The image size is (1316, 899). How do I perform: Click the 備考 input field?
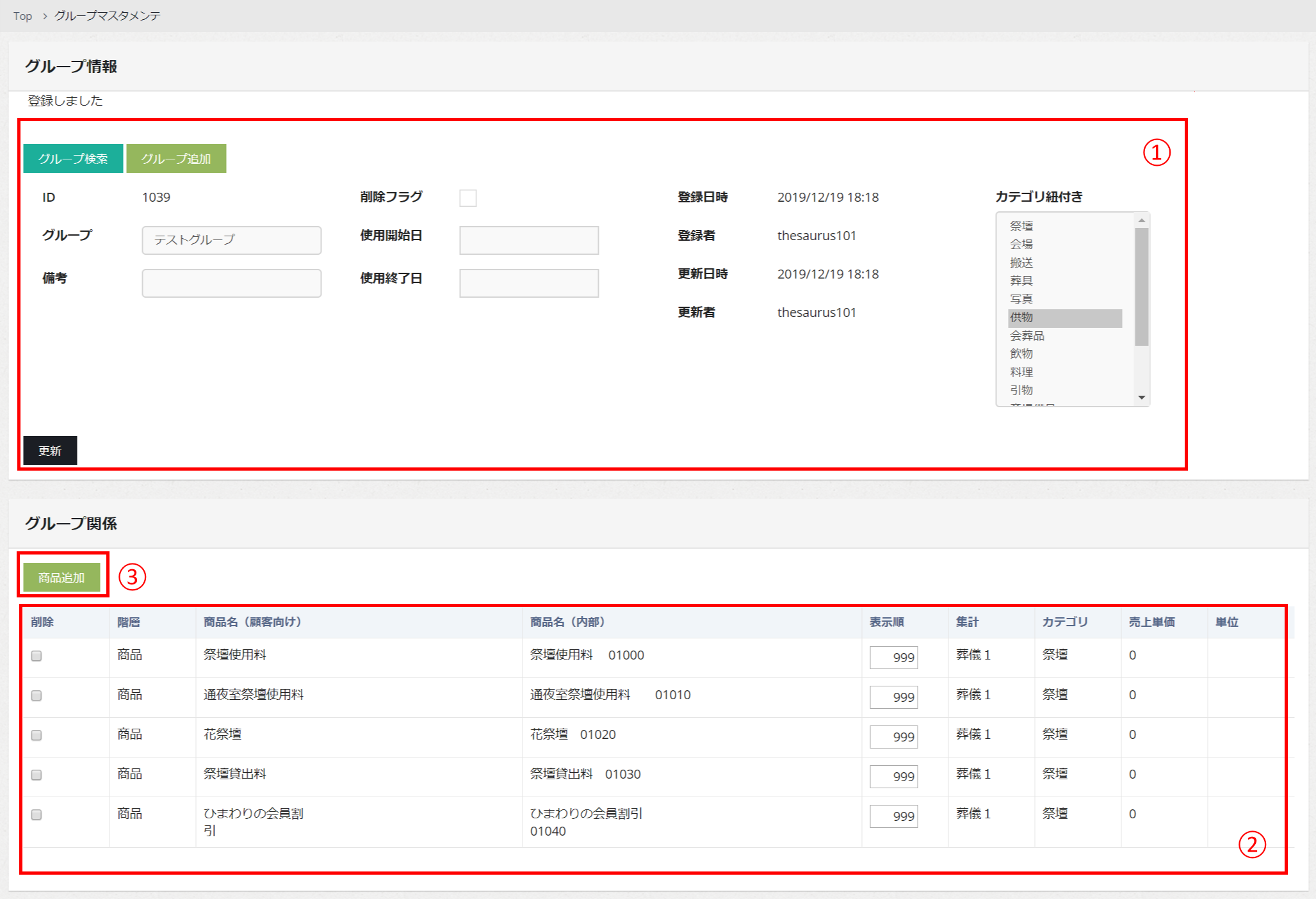(x=231, y=283)
